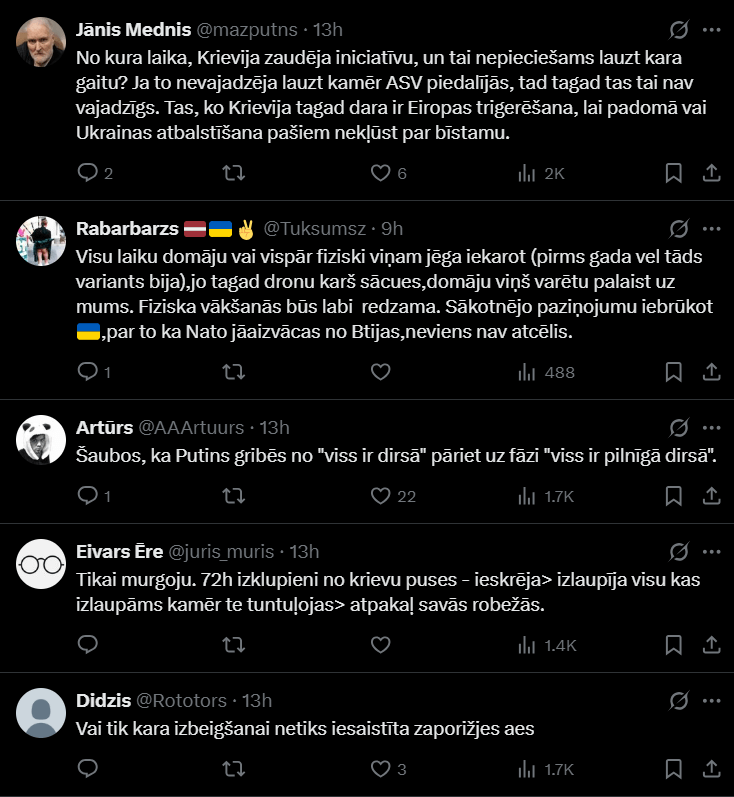
Task: Like the Rabarbarzs post
Action: coord(380,372)
